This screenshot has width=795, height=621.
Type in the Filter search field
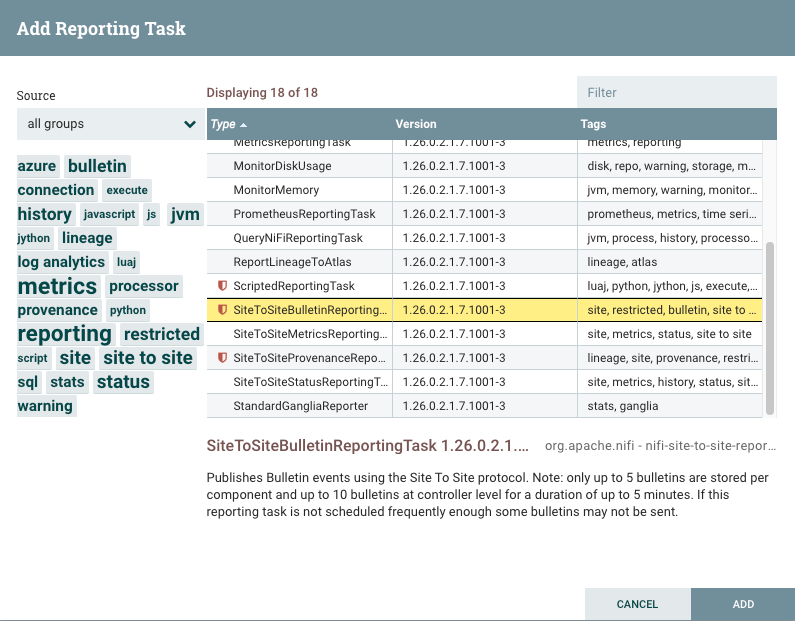pos(675,92)
